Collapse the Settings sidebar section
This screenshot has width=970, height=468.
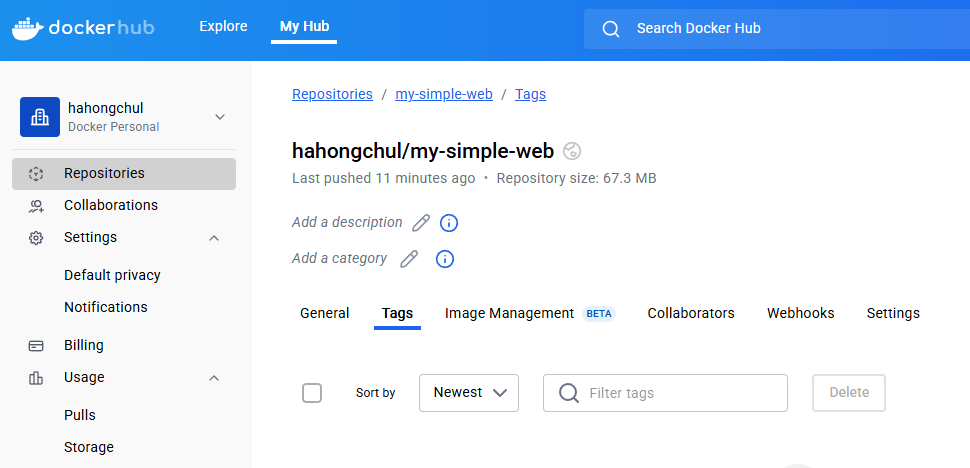(x=214, y=238)
